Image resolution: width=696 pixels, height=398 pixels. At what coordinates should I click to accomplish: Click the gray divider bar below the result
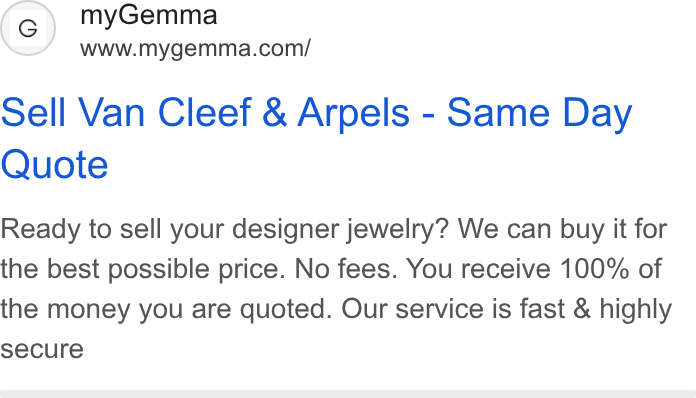click(348, 394)
